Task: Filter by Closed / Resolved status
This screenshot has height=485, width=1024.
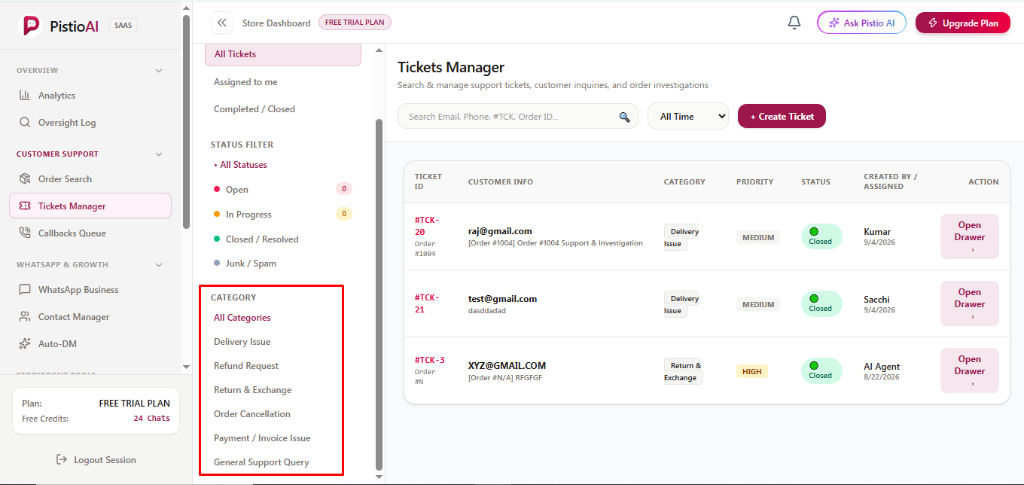Action: tap(262, 239)
